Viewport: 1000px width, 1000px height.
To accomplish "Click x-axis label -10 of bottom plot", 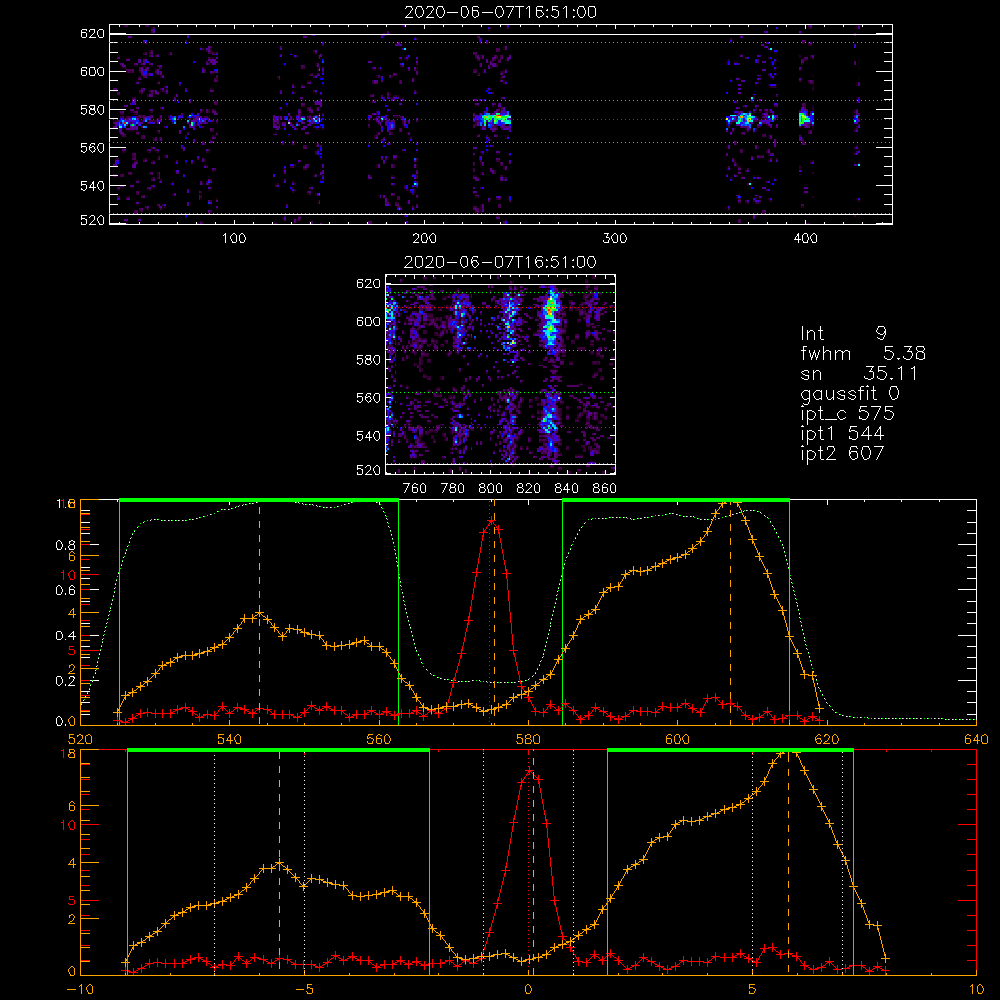I will tap(80, 990).
